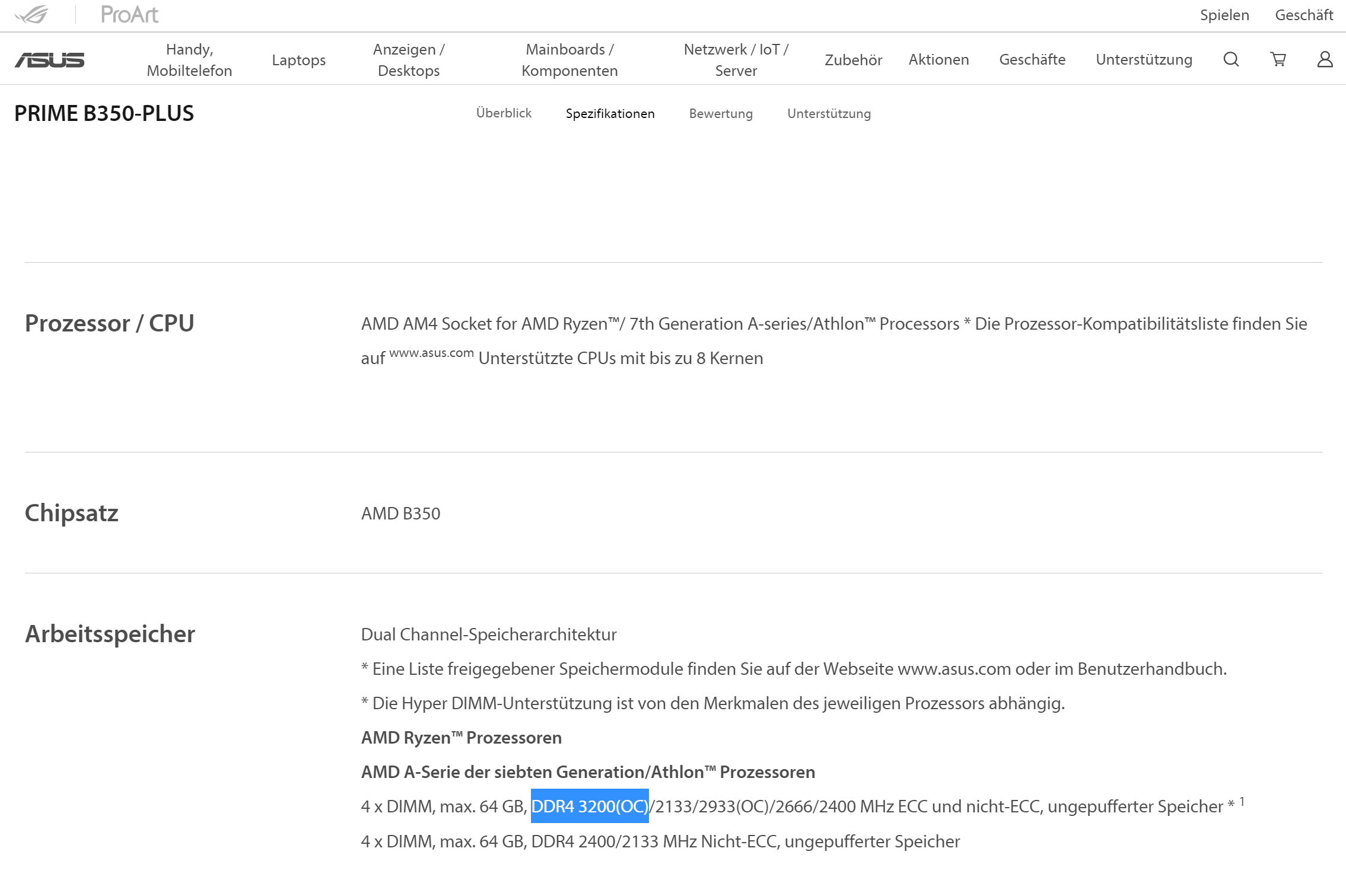Click the Spielen link at top
1346x896 pixels.
tap(1224, 15)
